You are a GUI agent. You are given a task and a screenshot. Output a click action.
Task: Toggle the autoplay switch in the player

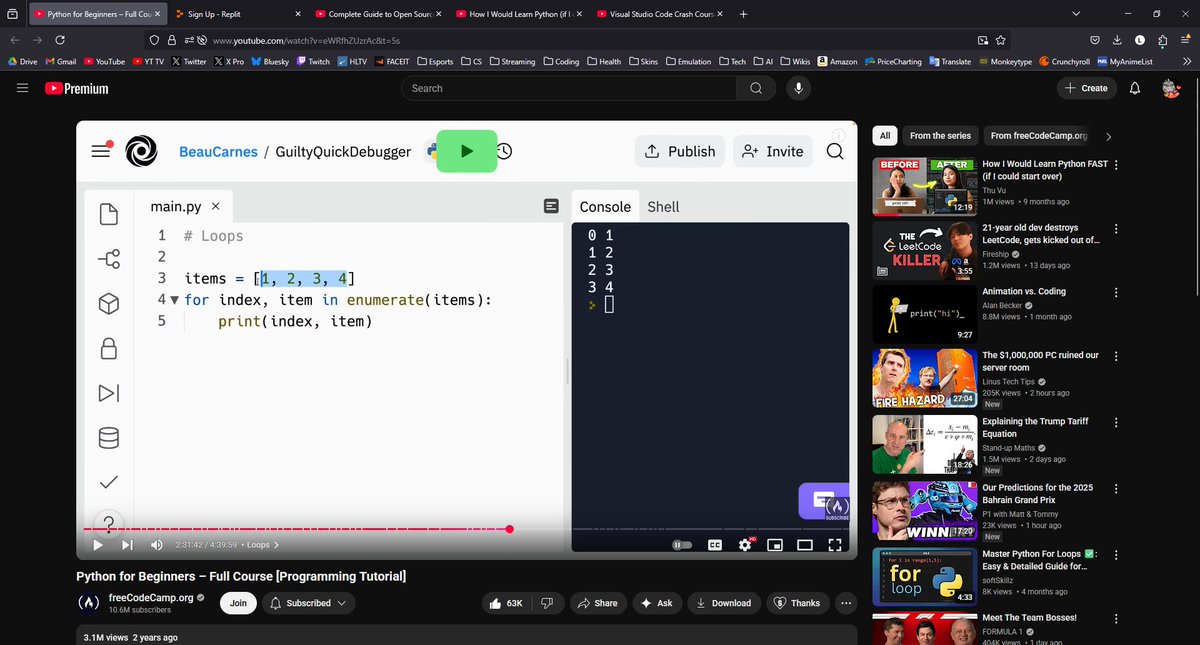tap(682, 545)
